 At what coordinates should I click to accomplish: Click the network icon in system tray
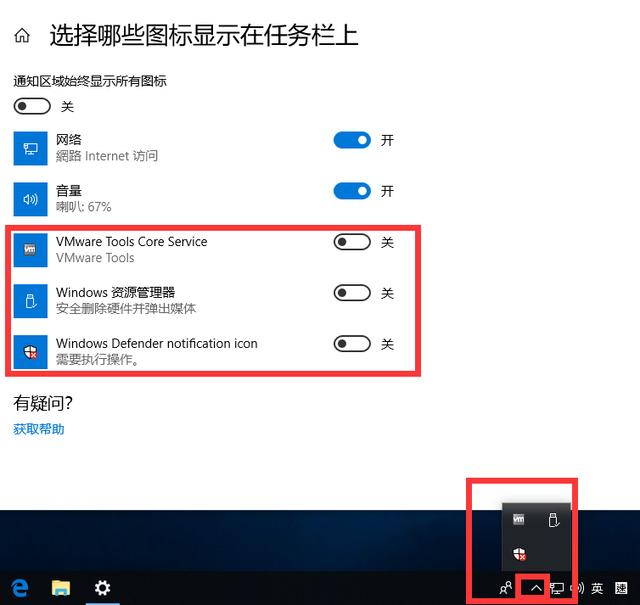point(557,588)
